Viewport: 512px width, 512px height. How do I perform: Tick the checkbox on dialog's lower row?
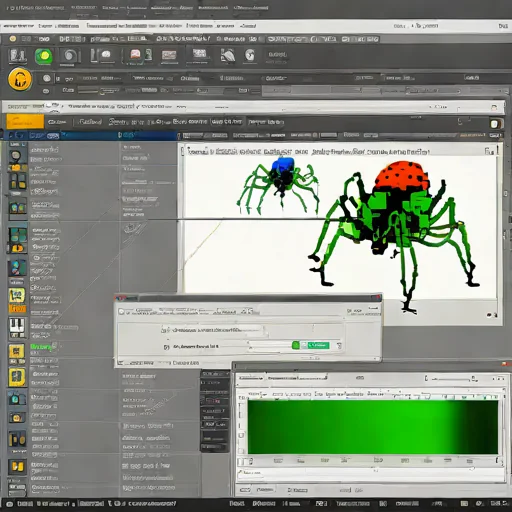(x=166, y=347)
